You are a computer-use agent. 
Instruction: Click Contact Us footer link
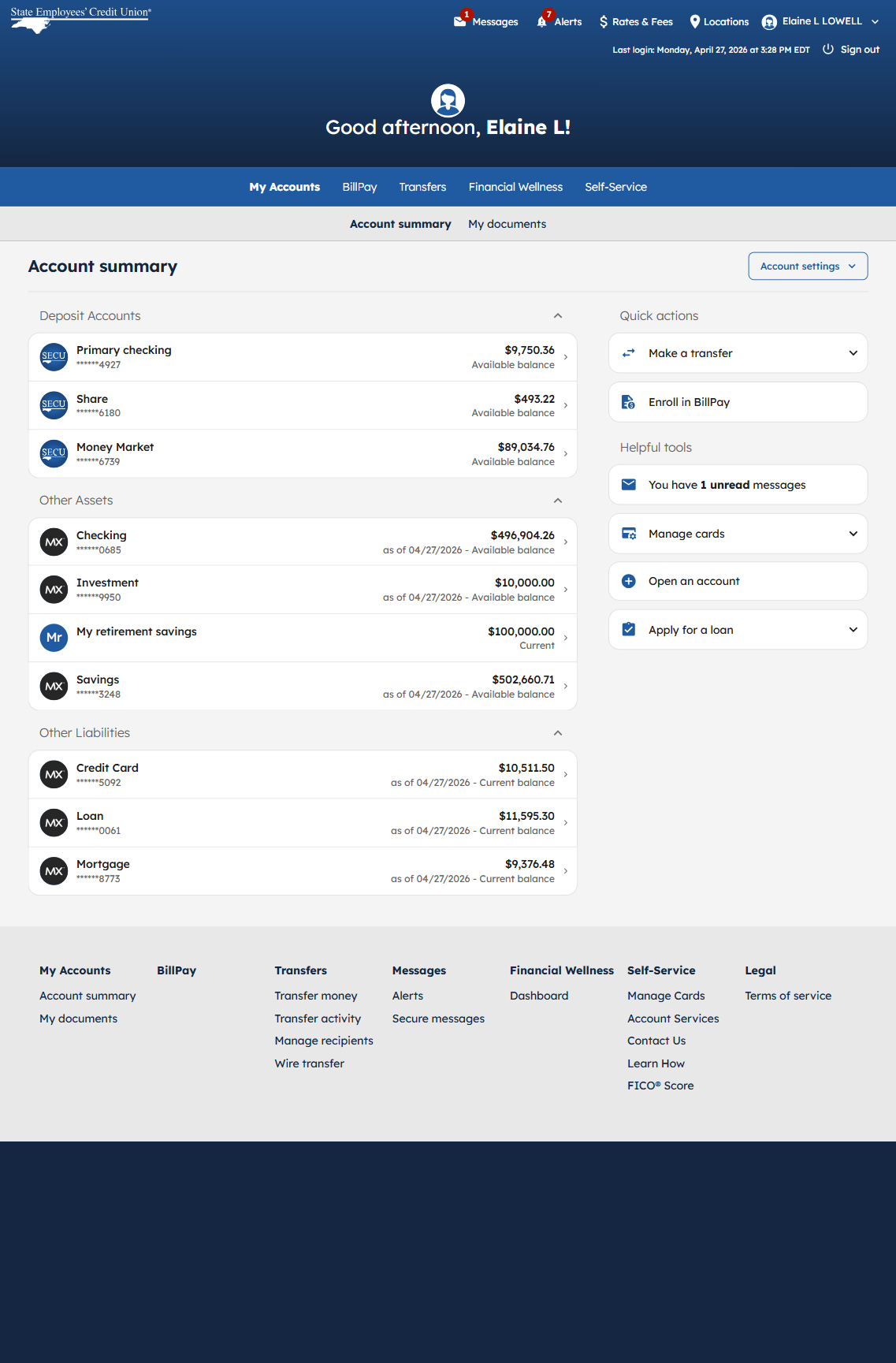point(656,1041)
